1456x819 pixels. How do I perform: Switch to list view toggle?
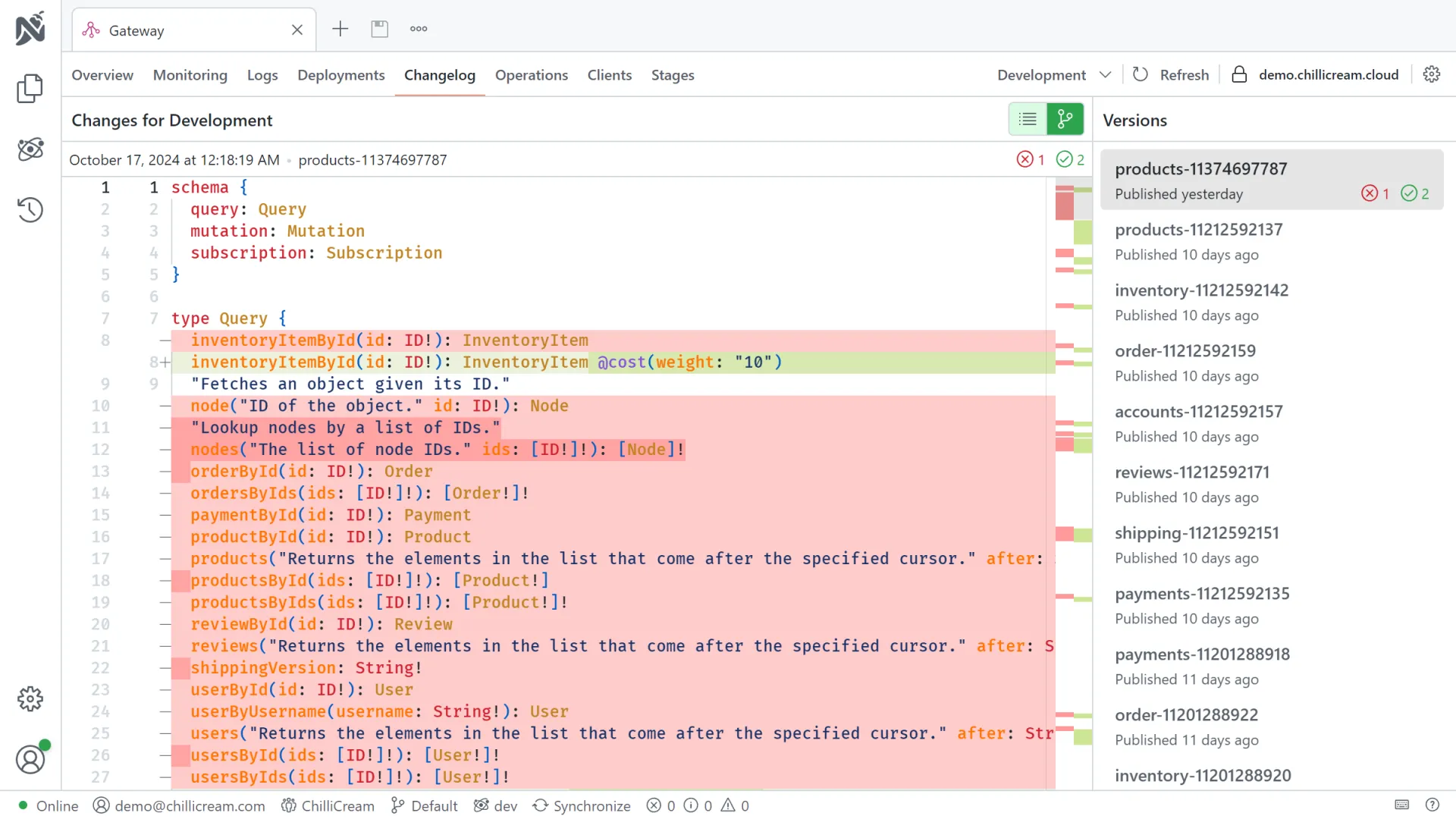1028,119
